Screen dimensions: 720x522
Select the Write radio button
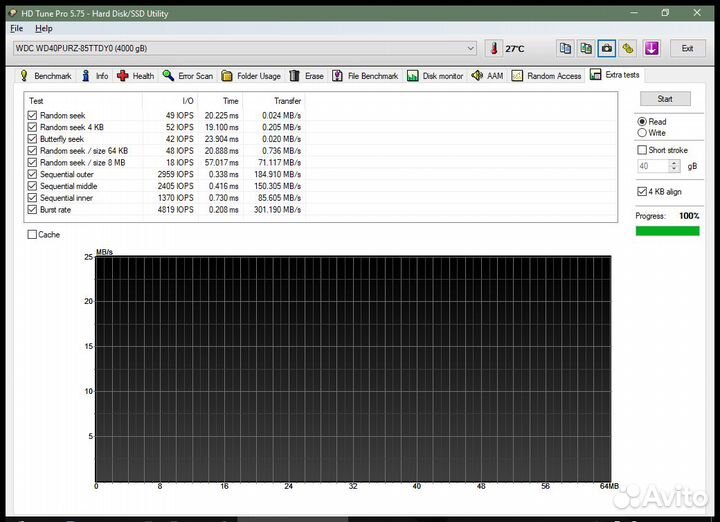tap(642, 132)
